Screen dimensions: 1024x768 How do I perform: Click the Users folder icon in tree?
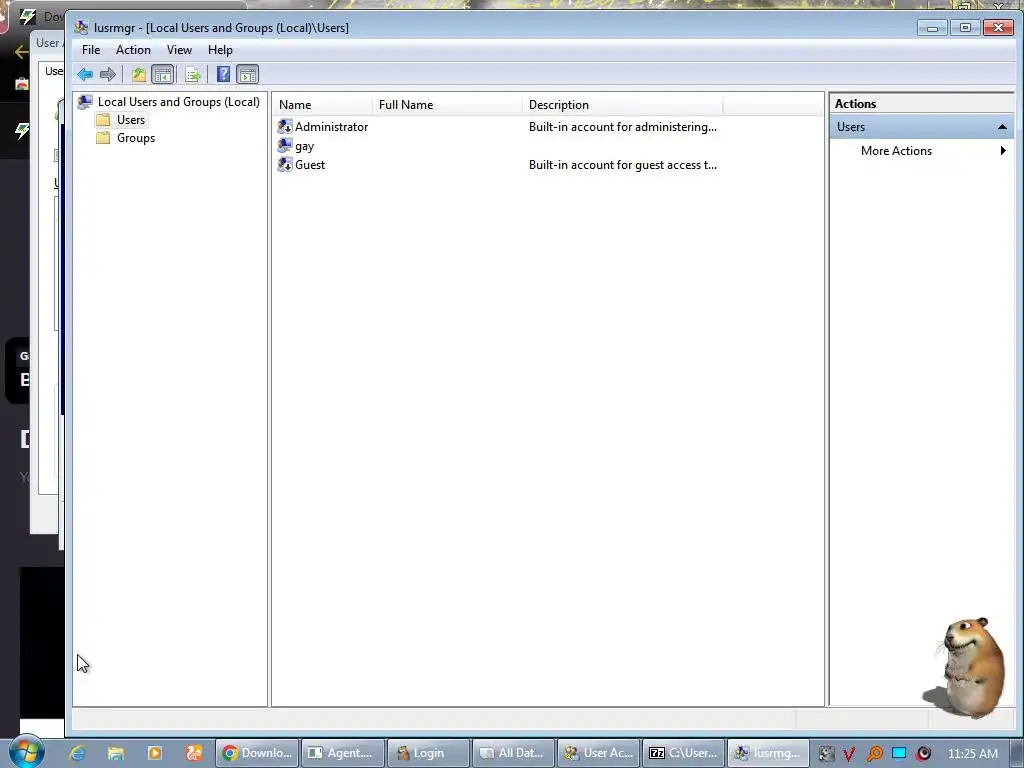pyautogui.click(x=103, y=120)
